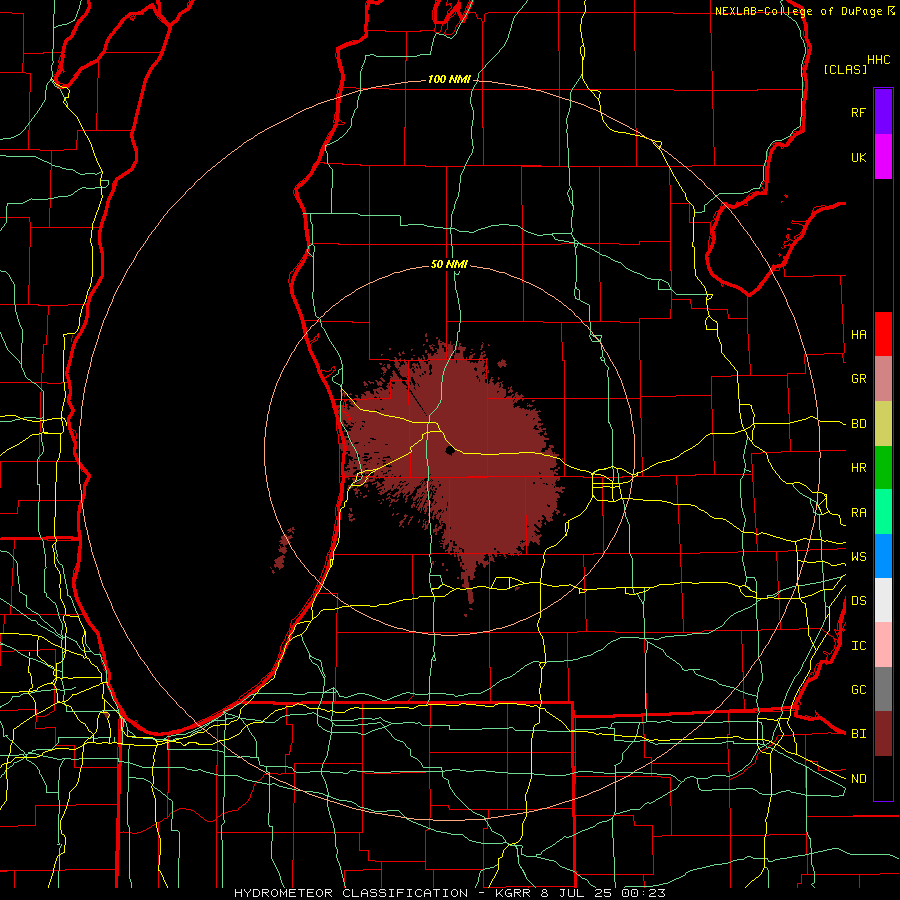
Task: Click the "ND" legend label text
Action: click(858, 778)
